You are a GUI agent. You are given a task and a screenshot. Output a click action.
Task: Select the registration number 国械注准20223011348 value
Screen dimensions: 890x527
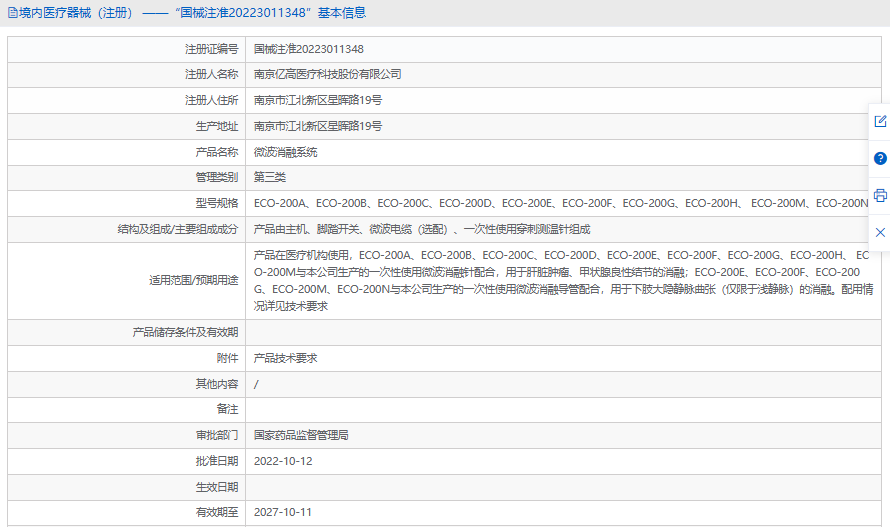(x=309, y=49)
